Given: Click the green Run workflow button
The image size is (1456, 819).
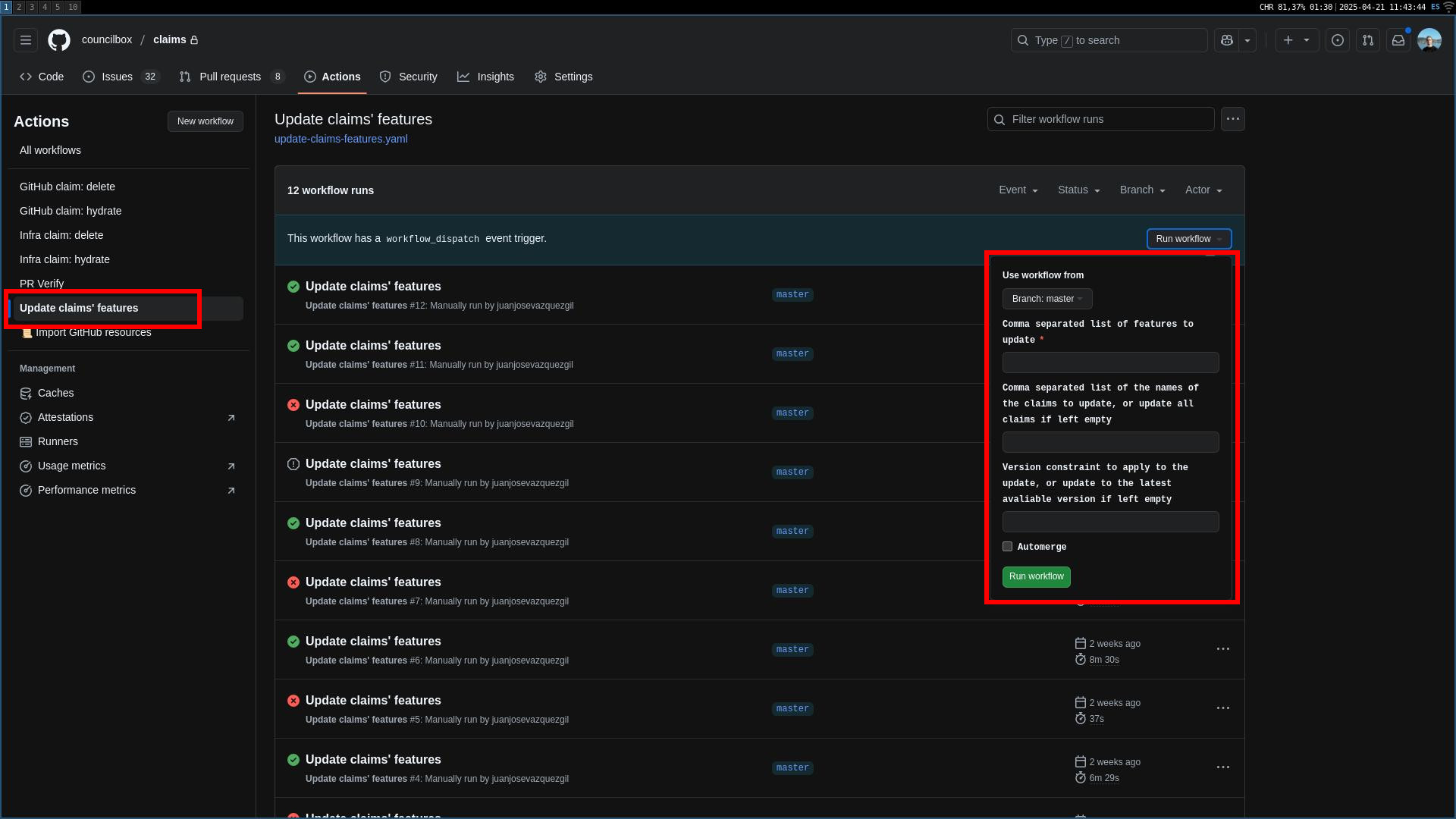Looking at the screenshot, I should pyautogui.click(x=1036, y=576).
